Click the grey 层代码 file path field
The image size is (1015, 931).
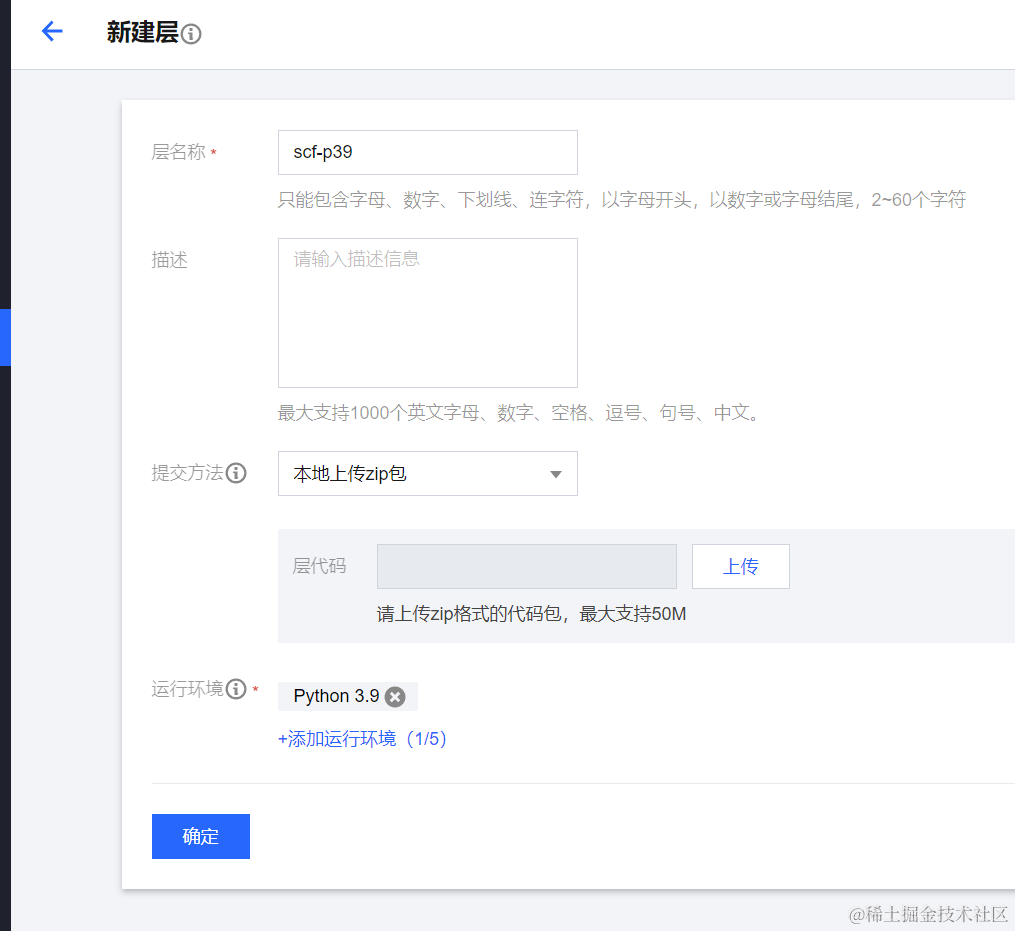click(x=527, y=566)
